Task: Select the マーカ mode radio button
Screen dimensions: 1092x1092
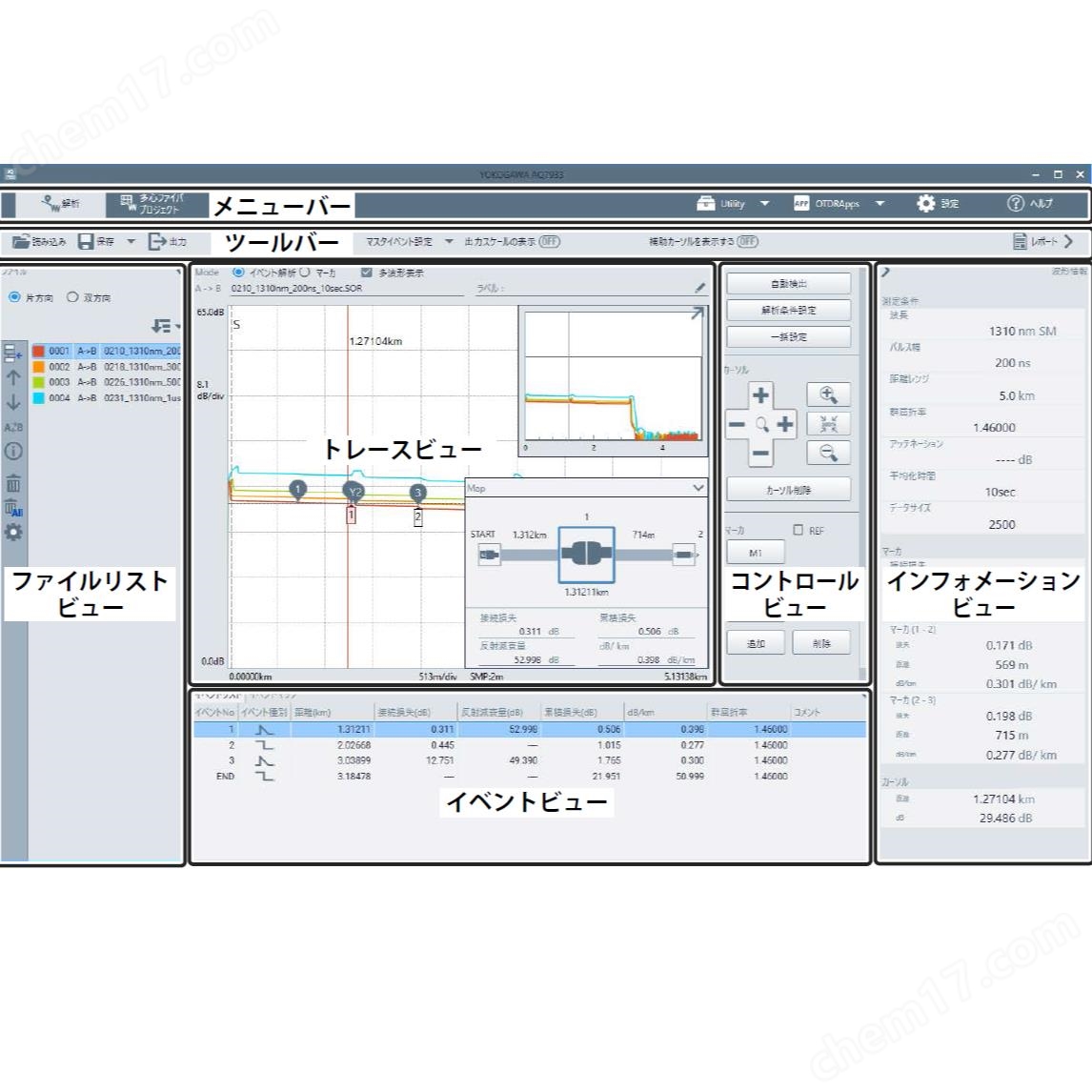Action: pyautogui.click(x=304, y=273)
